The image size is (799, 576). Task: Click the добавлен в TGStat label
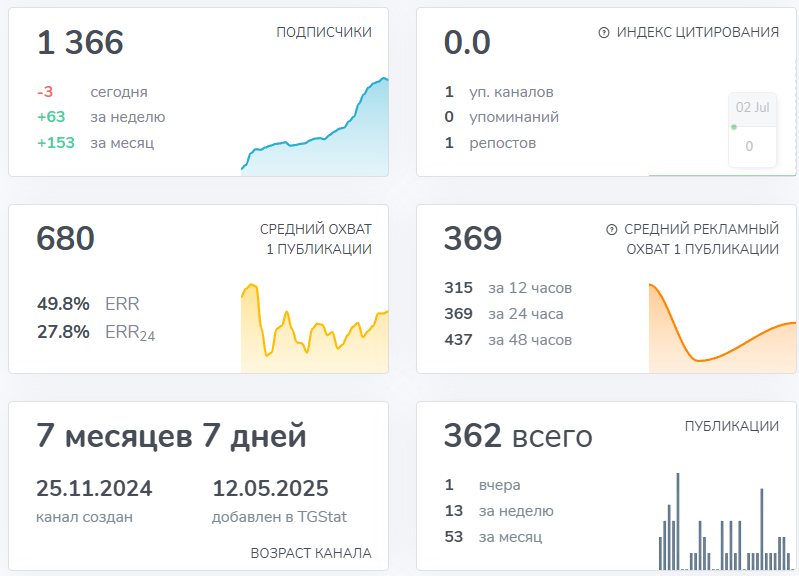point(279,517)
